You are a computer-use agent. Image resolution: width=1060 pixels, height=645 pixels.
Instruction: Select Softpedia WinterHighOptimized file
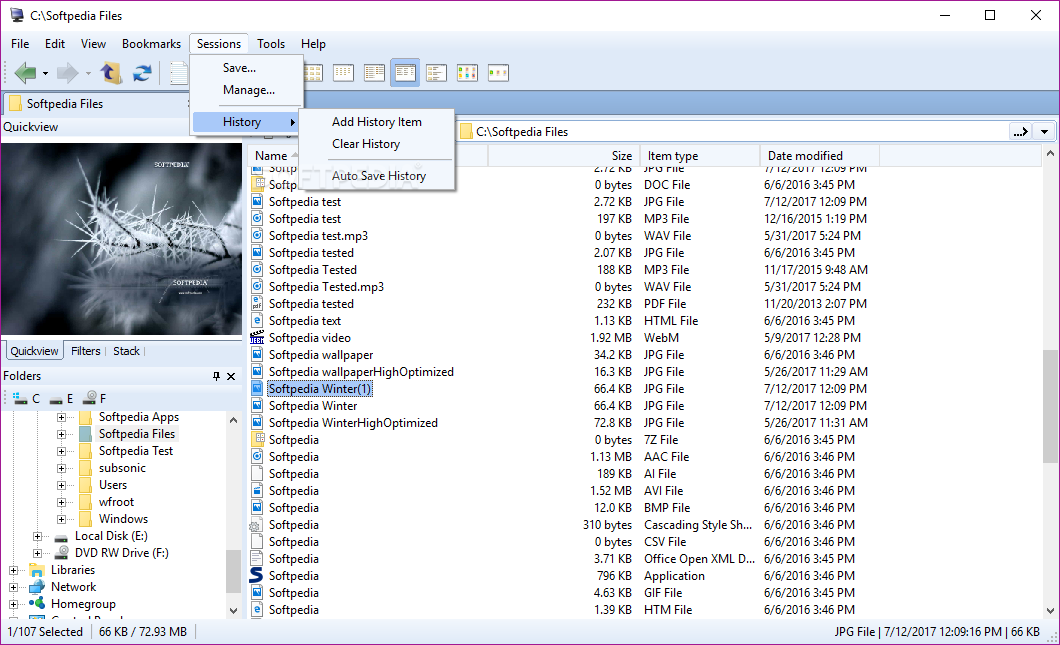(x=354, y=423)
